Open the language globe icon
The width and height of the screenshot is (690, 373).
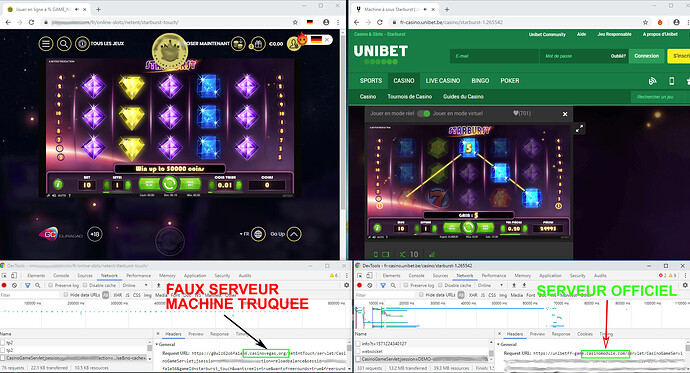point(258,234)
